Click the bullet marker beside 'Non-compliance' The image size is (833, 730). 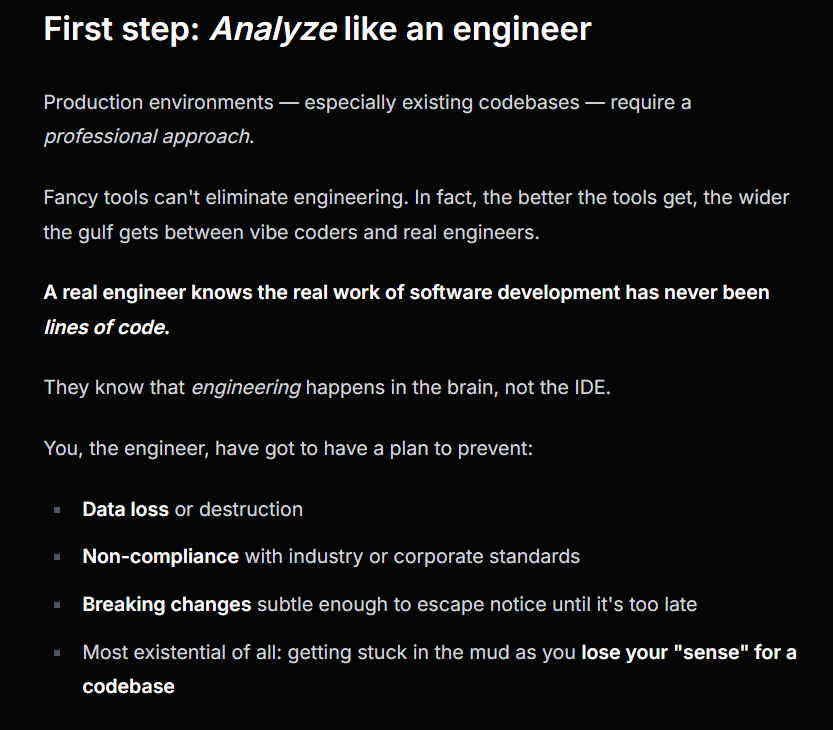(x=57, y=557)
